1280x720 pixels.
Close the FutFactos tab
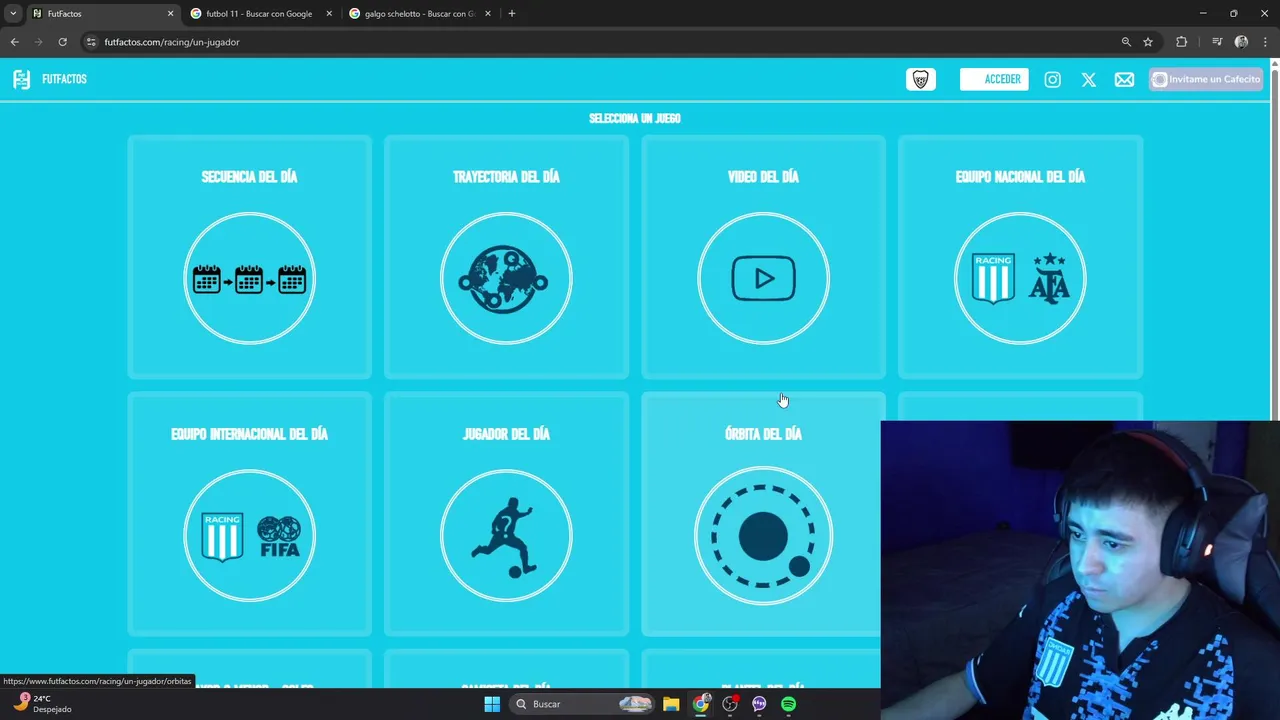(170, 14)
